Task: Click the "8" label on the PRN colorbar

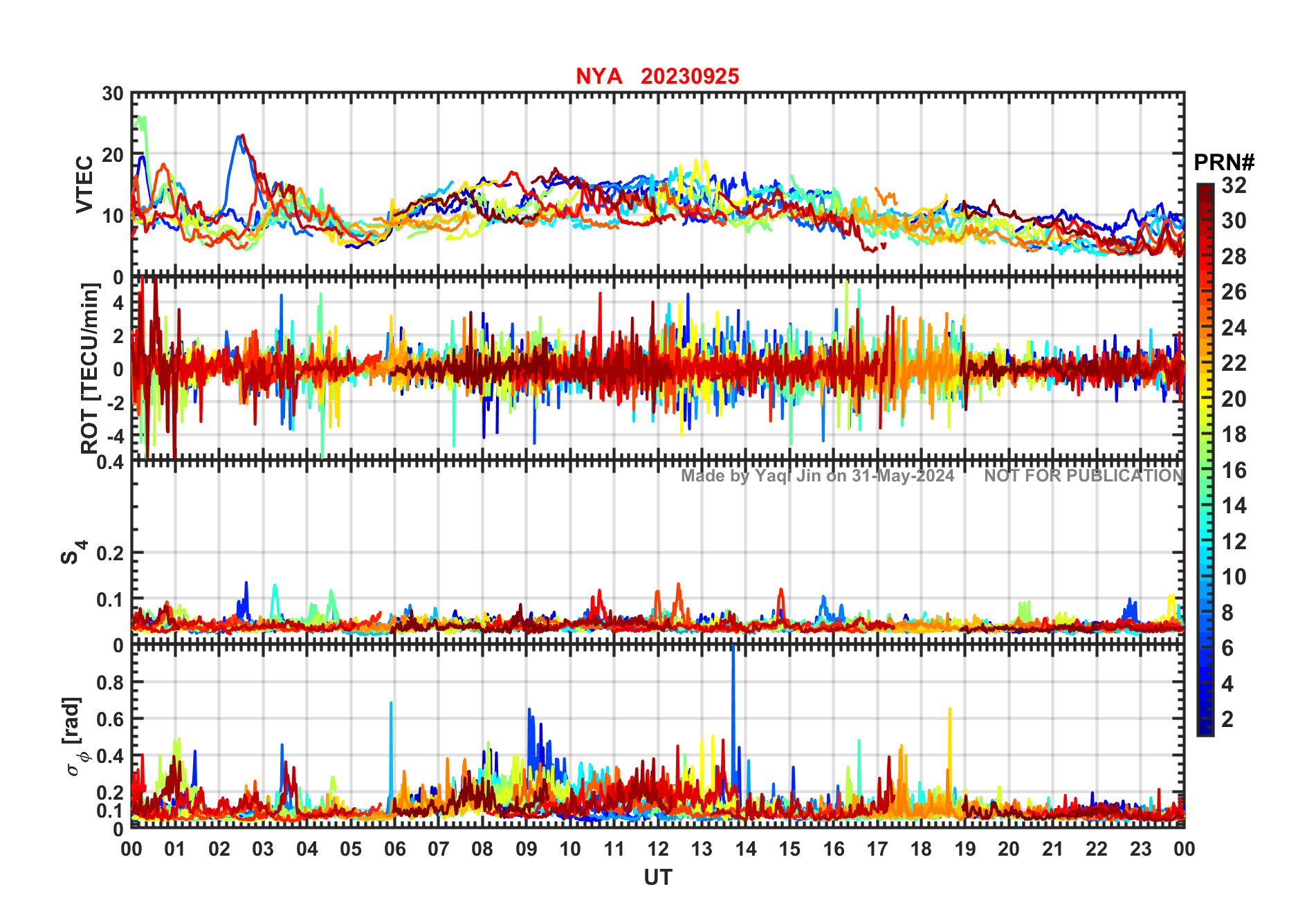Action: 1227,613
